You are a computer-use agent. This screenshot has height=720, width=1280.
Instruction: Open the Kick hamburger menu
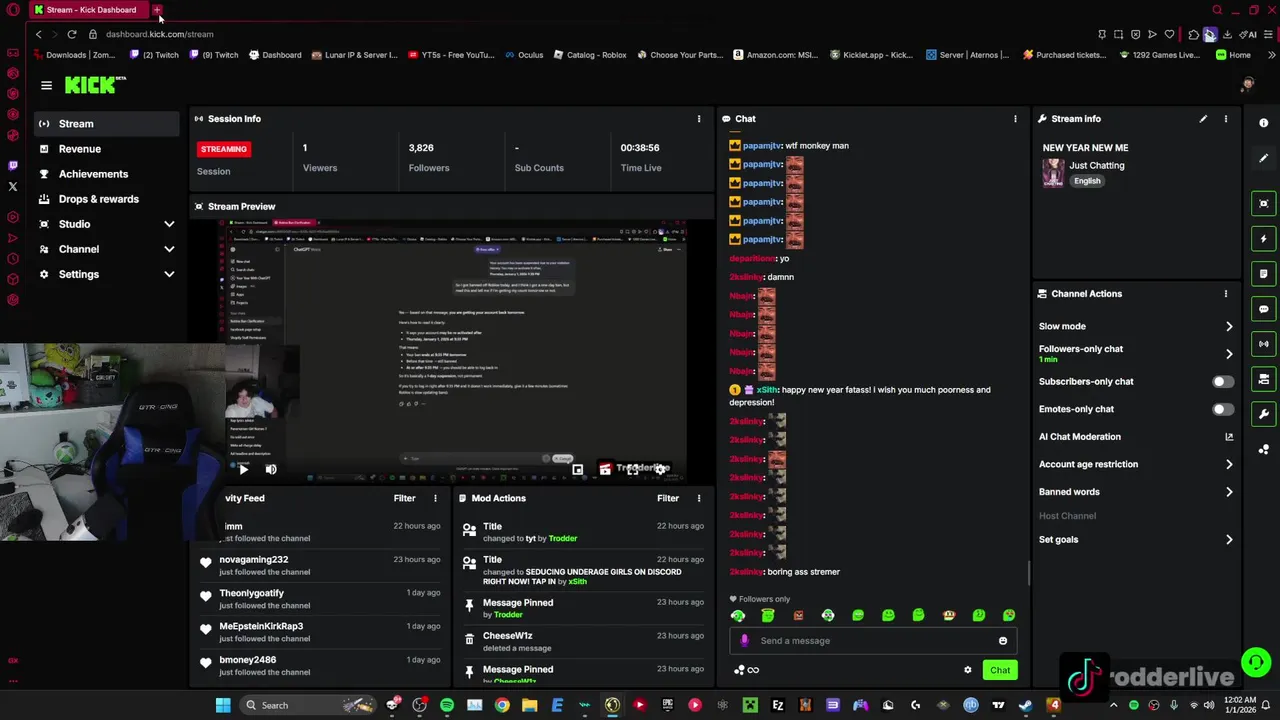tap(46, 86)
